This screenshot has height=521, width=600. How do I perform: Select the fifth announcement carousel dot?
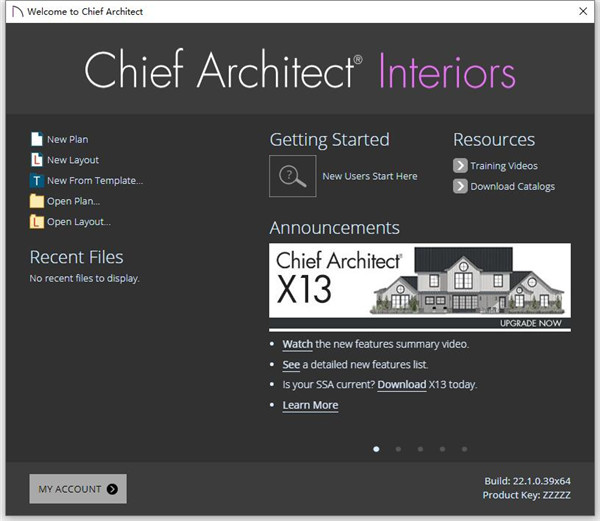(x=465, y=449)
